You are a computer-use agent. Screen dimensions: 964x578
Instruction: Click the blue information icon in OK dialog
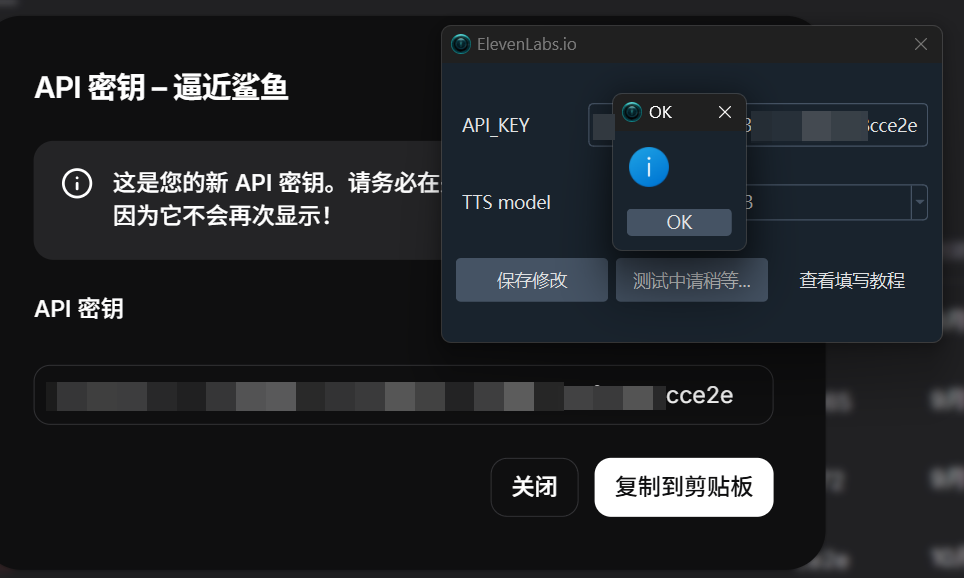(x=648, y=167)
